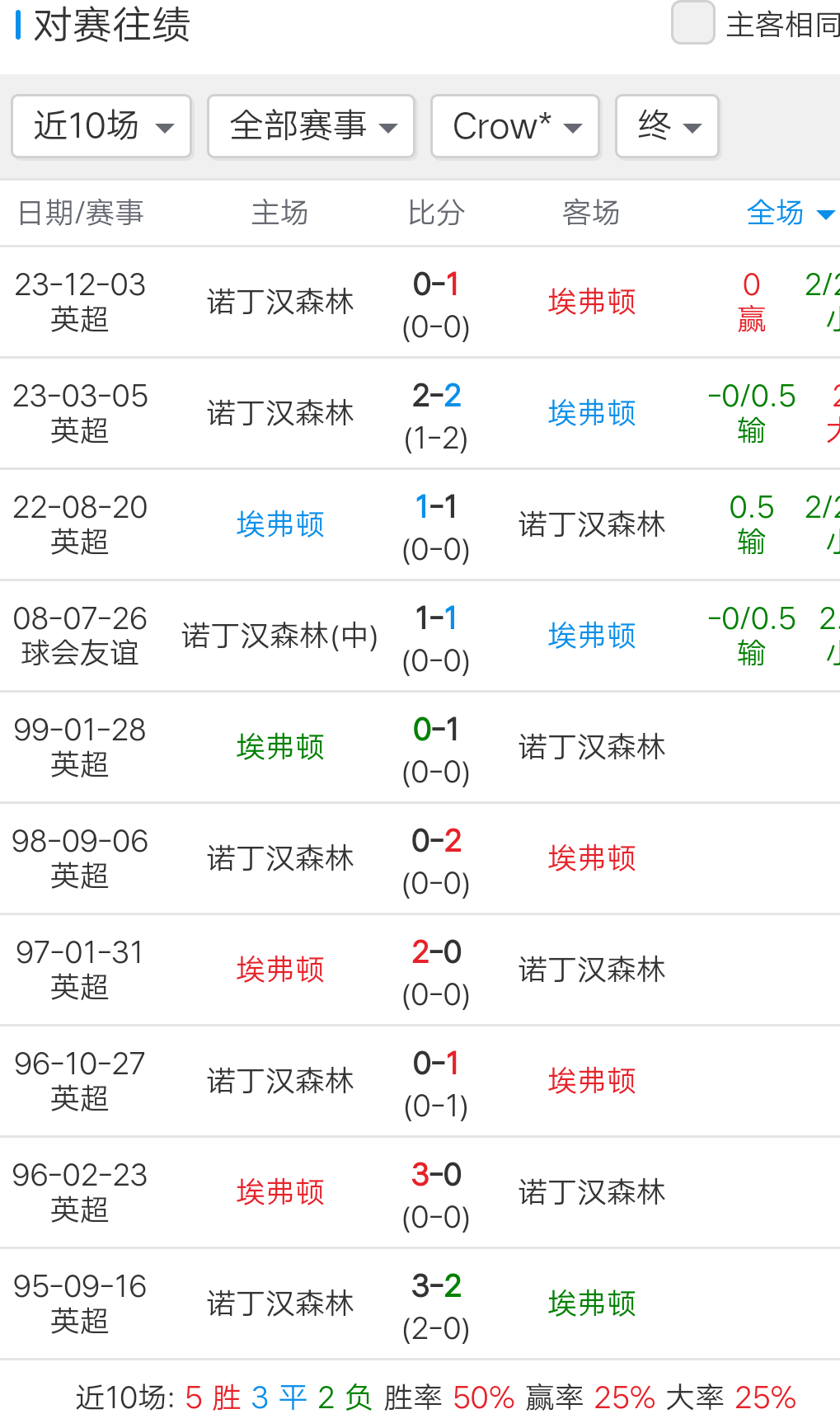Toggle the 主客相同 checkbox

(692, 23)
